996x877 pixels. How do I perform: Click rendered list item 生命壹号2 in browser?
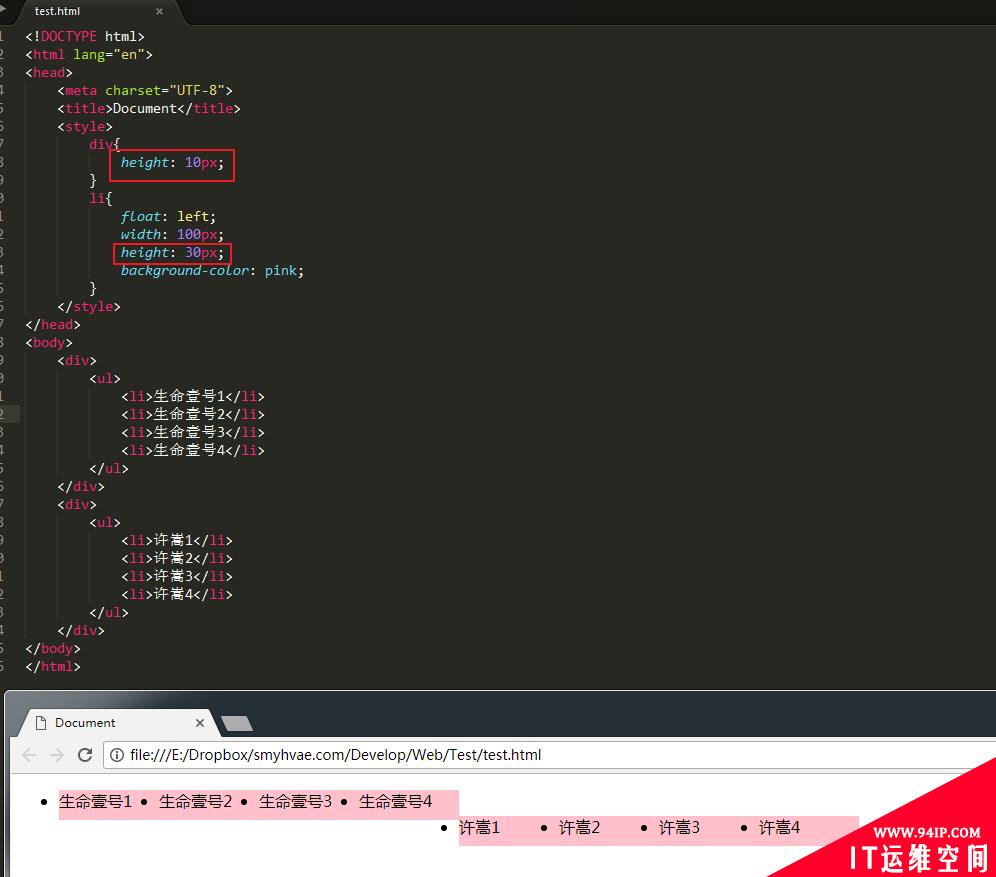click(x=196, y=802)
